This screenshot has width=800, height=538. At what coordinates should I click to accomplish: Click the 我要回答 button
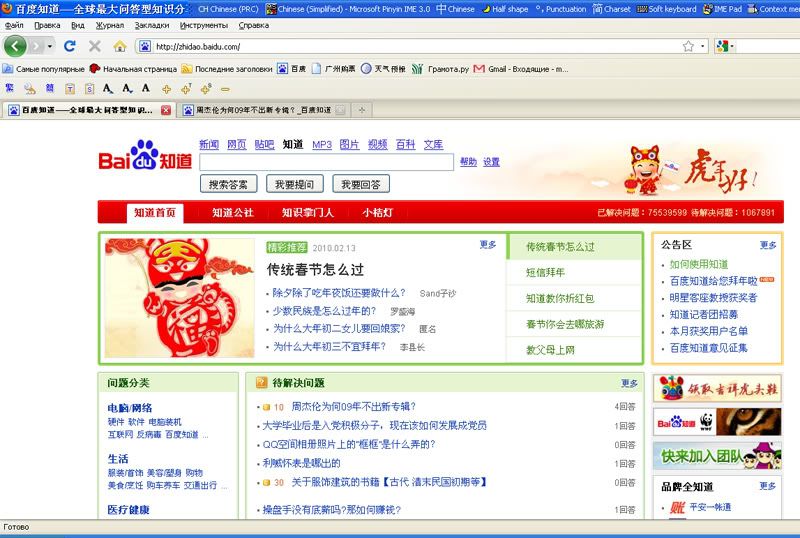tap(361, 184)
